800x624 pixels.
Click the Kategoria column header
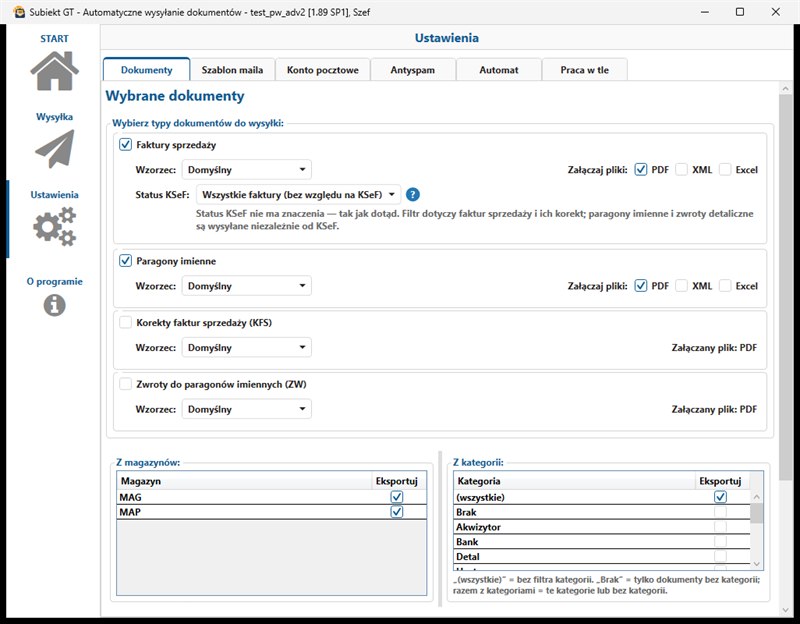tap(574, 481)
